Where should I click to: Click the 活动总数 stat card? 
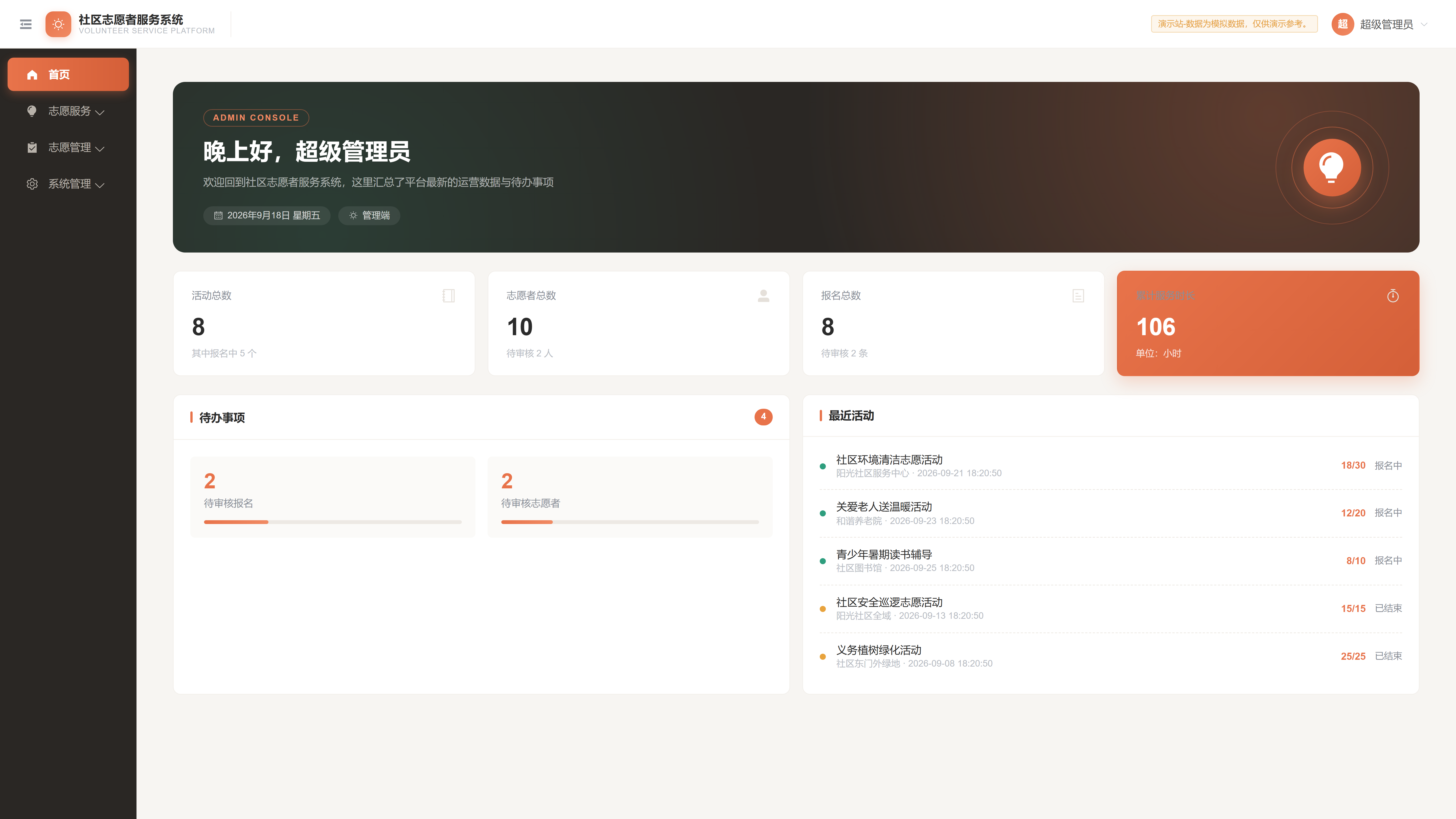point(324,323)
